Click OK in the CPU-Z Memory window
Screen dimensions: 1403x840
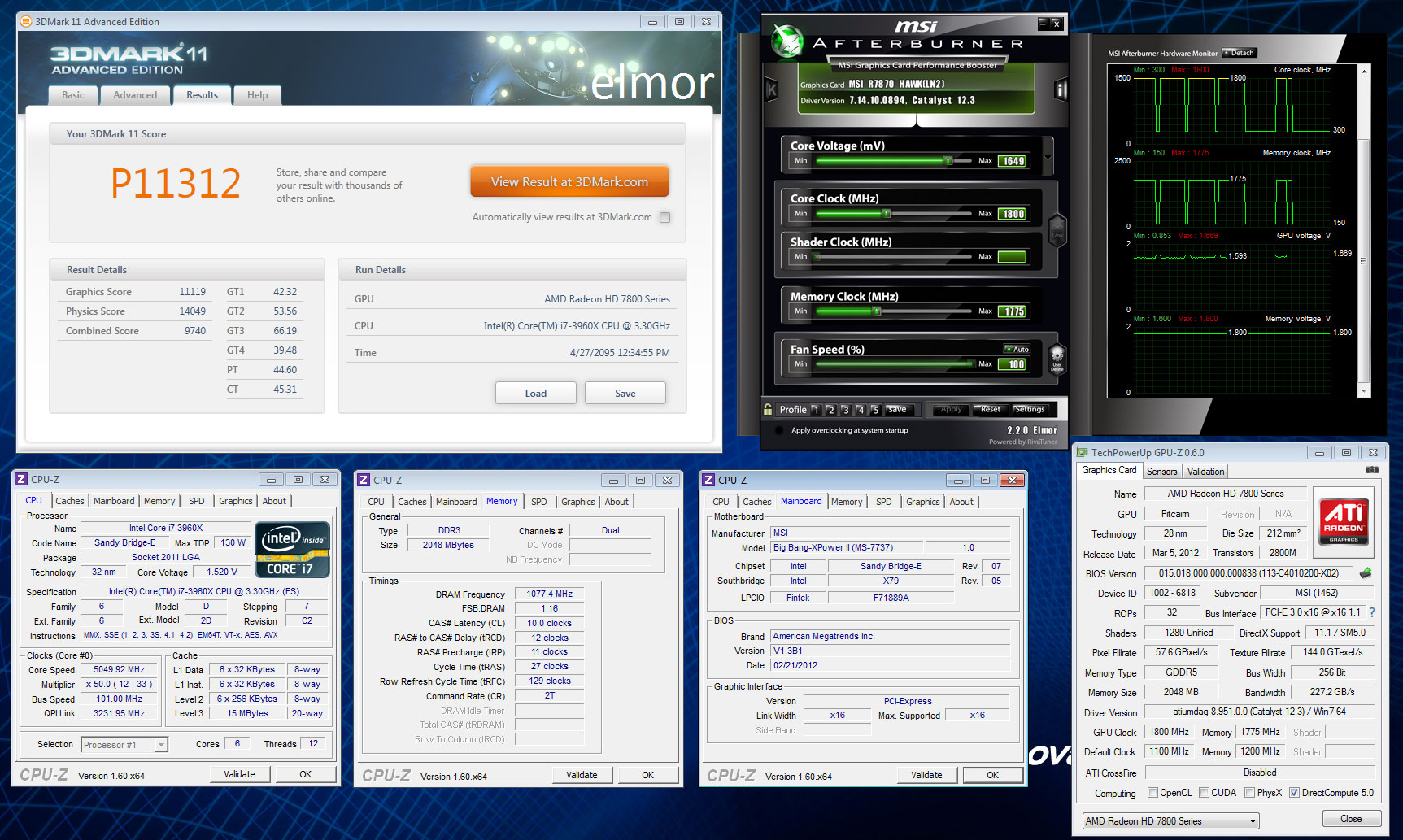647,775
